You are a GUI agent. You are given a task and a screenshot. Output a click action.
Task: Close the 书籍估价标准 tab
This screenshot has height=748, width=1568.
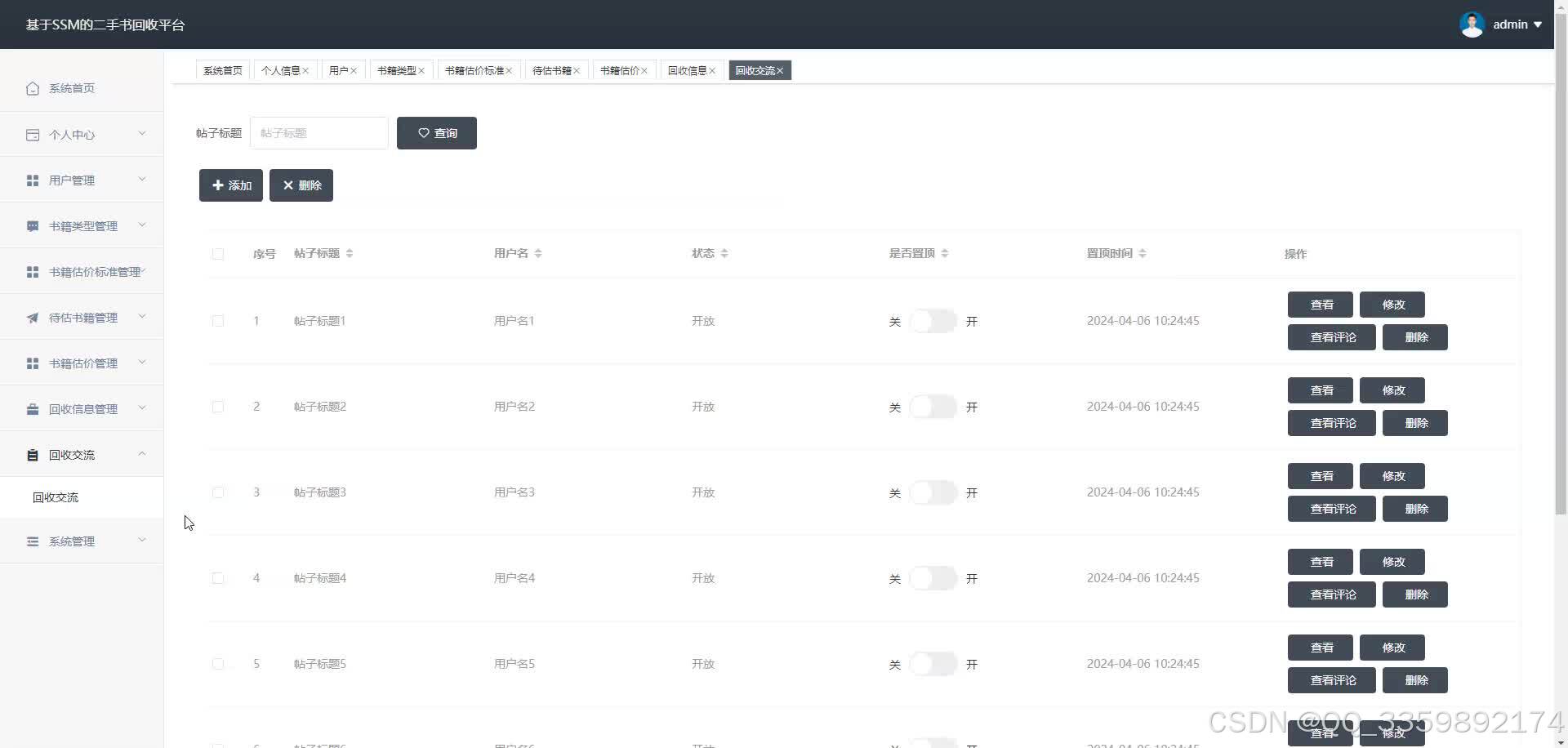click(509, 71)
